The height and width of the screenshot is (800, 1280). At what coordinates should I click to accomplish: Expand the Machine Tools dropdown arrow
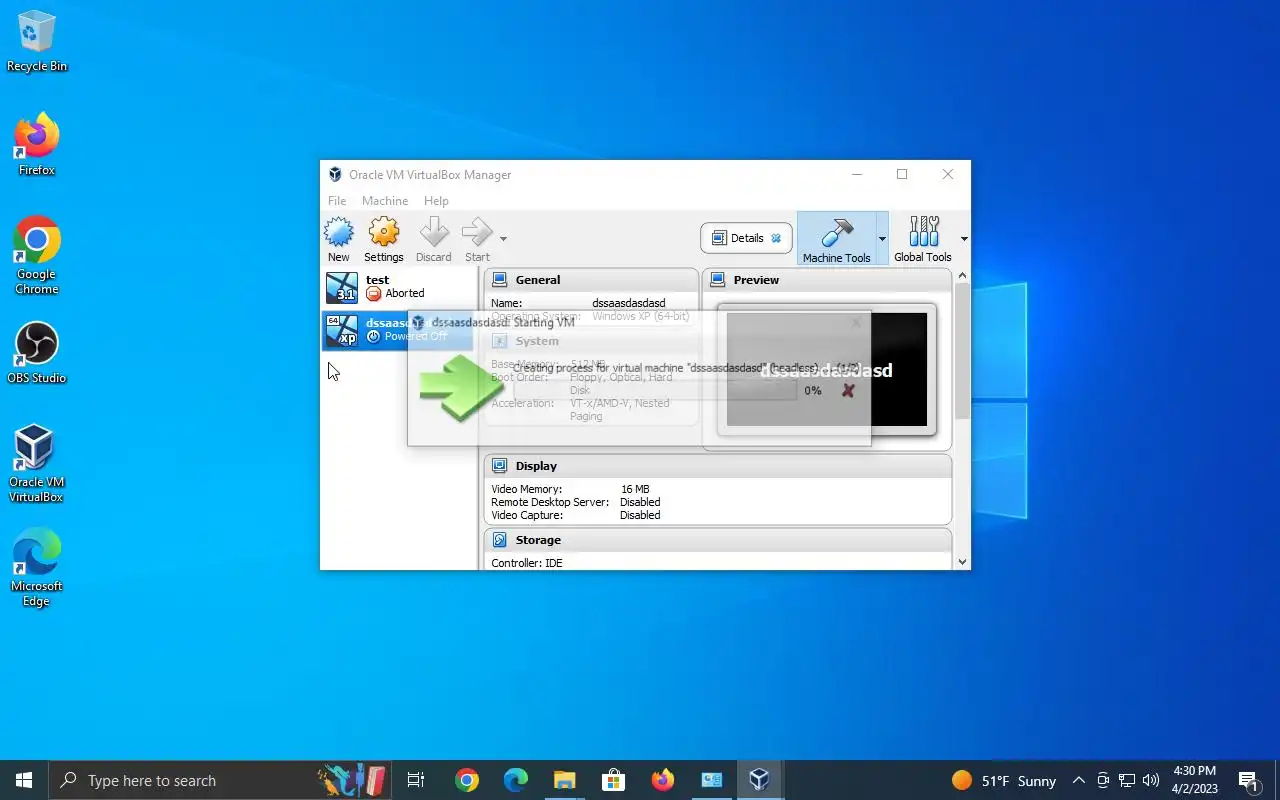(x=882, y=239)
